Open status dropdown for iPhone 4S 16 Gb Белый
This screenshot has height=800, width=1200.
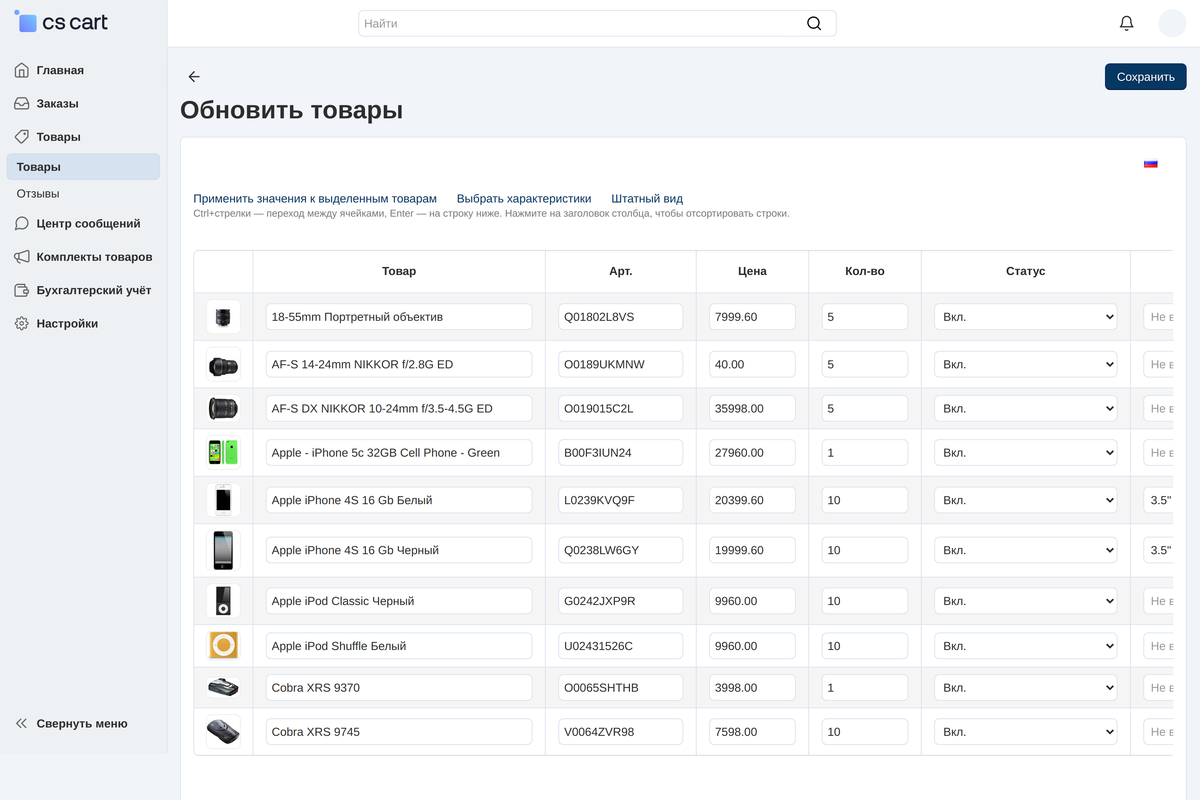tap(1026, 500)
